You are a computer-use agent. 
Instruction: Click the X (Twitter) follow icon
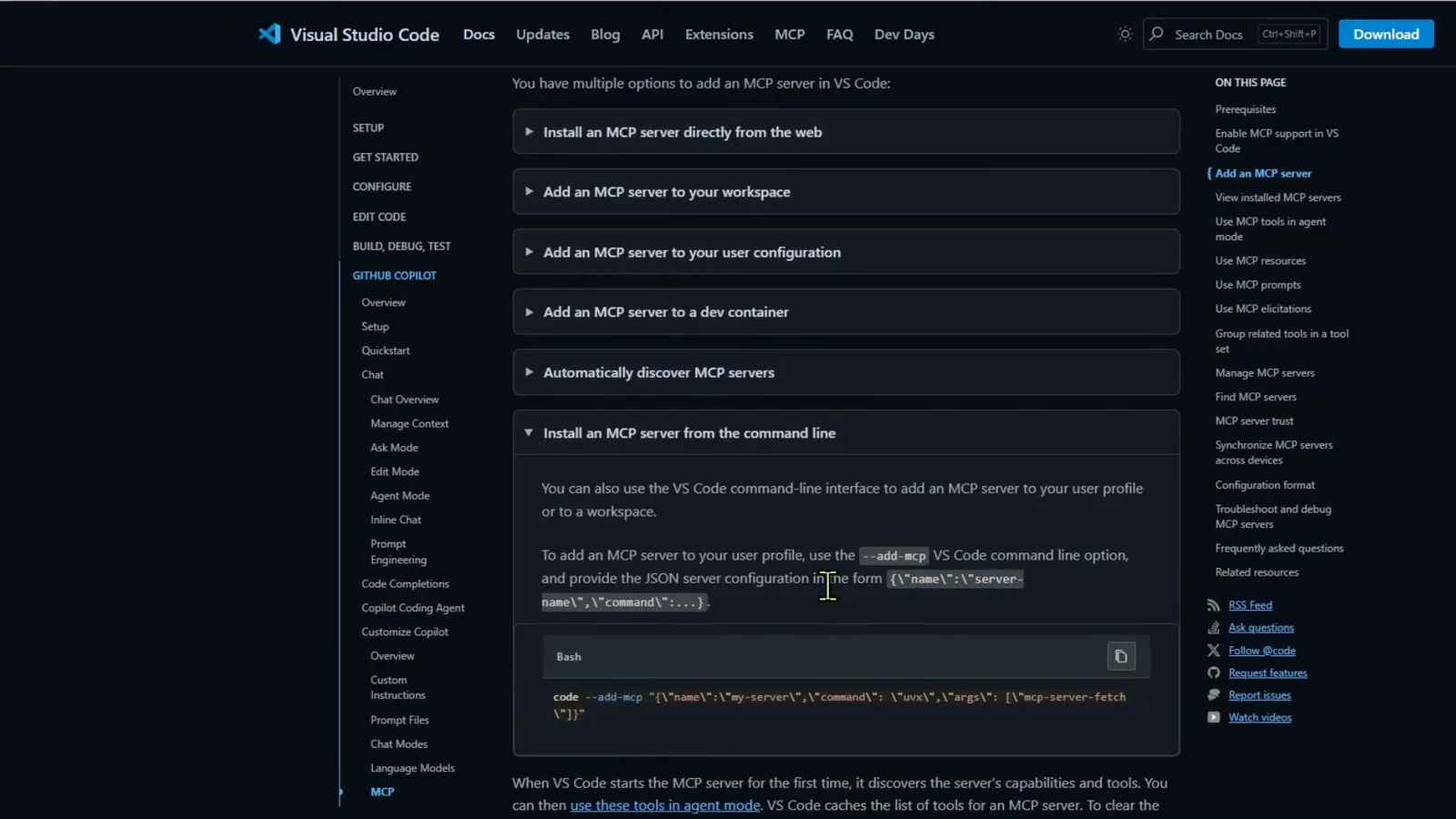(1213, 651)
